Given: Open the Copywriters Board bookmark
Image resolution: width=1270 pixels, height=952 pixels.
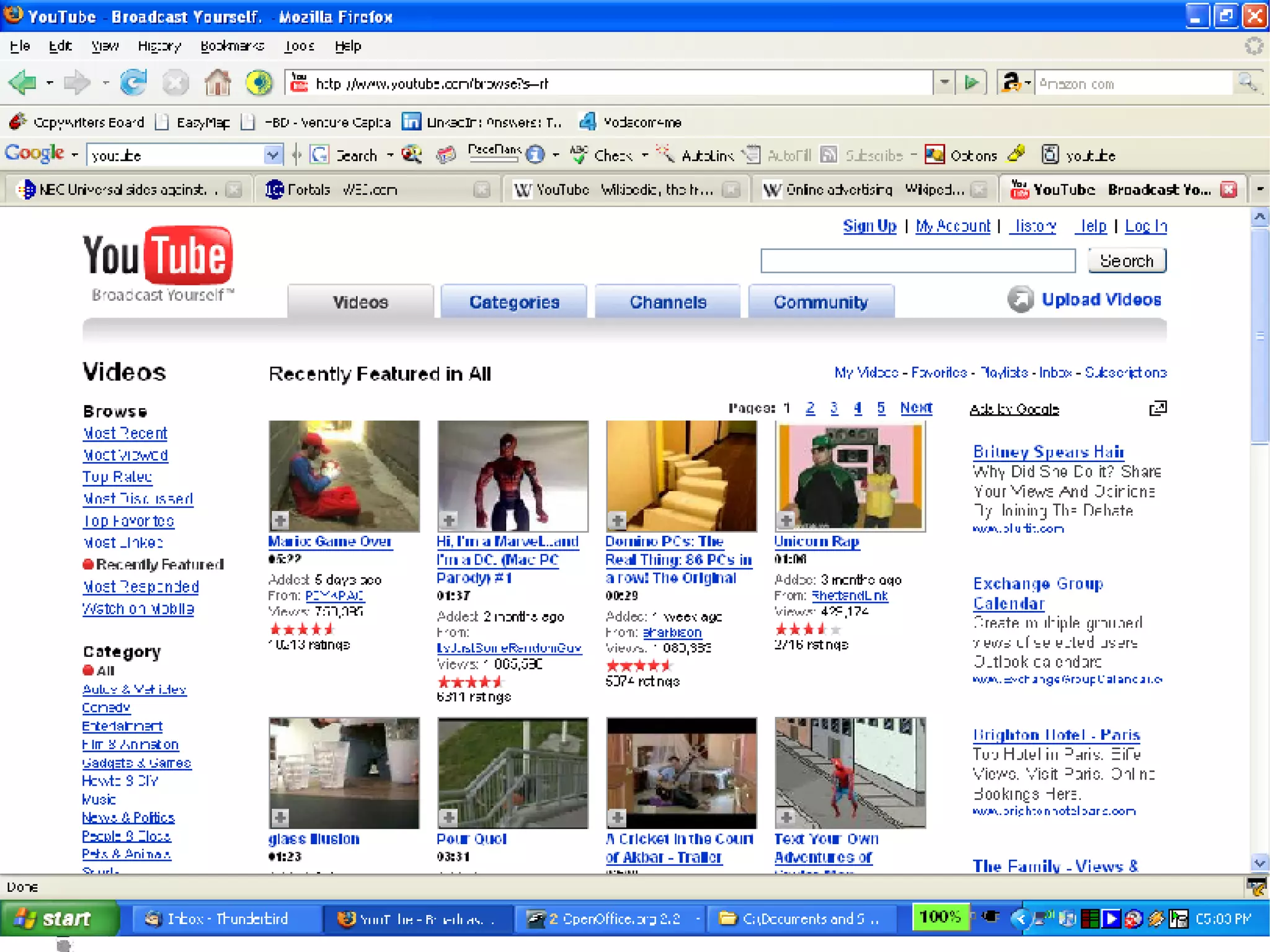Looking at the screenshot, I should pos(77,122).
